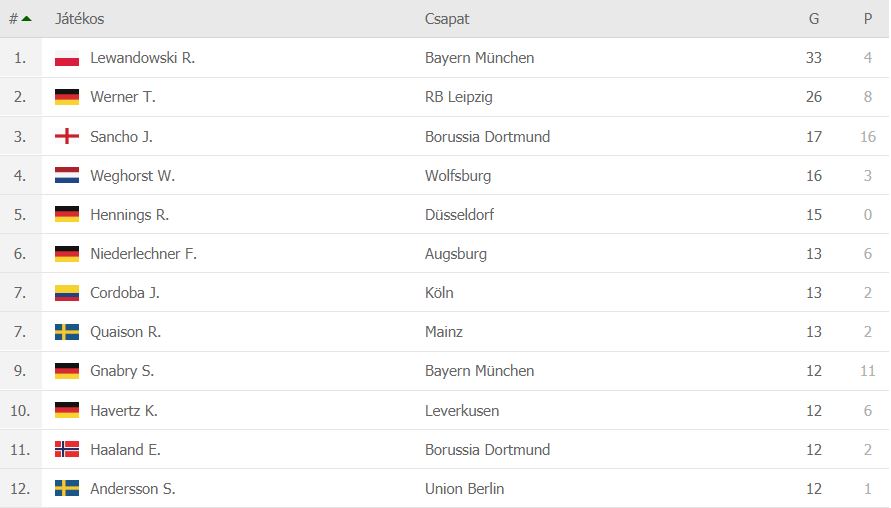Click the green sort arrow beside #

click(x=26, y=19)
